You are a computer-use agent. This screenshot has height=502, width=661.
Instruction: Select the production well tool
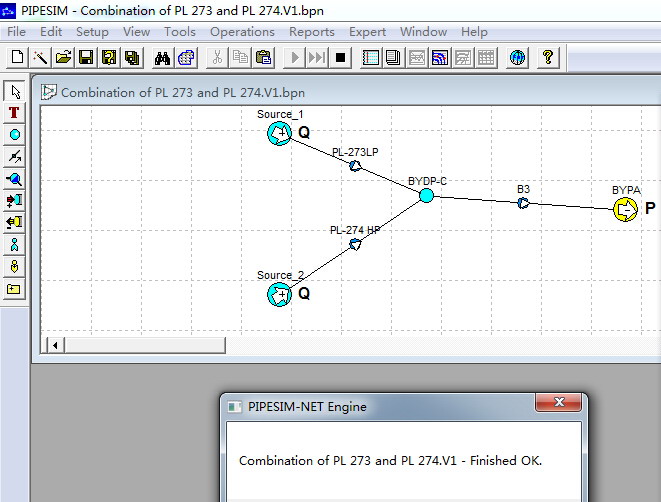(x=15, y=244)
